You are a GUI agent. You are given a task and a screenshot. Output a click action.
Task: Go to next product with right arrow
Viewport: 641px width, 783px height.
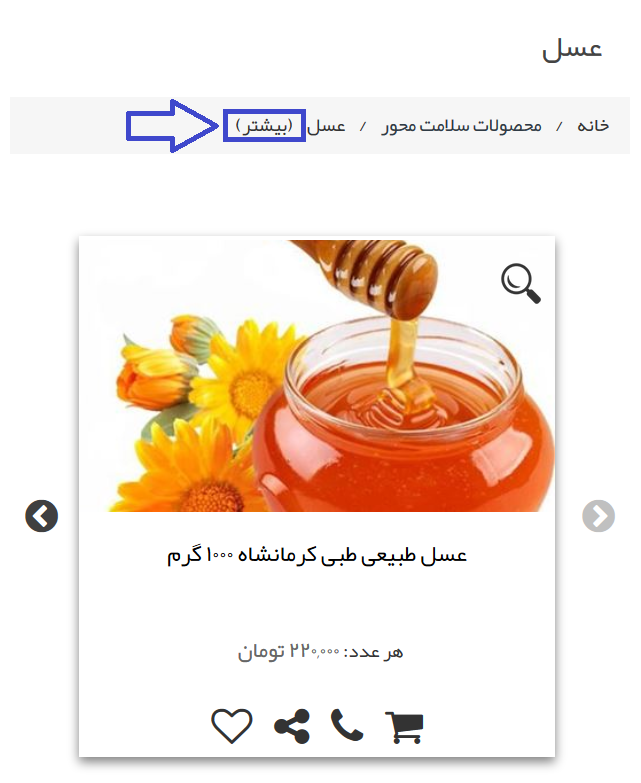pos(599,516)
